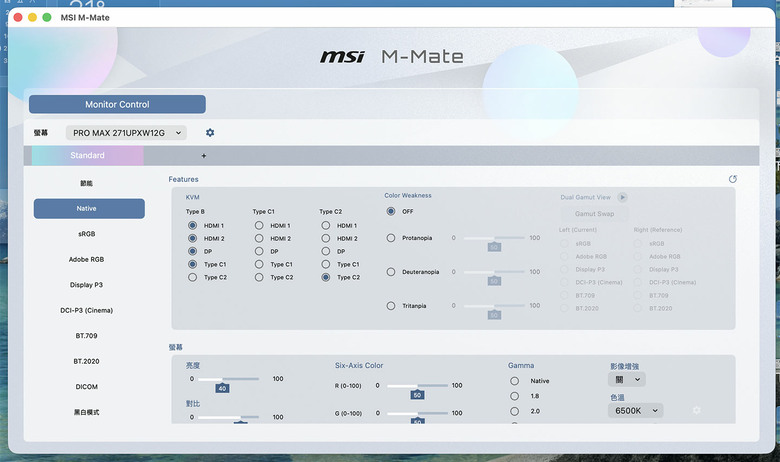
Task: Choose Gamma 1.8 radio button
Action: tap(514, 396)
